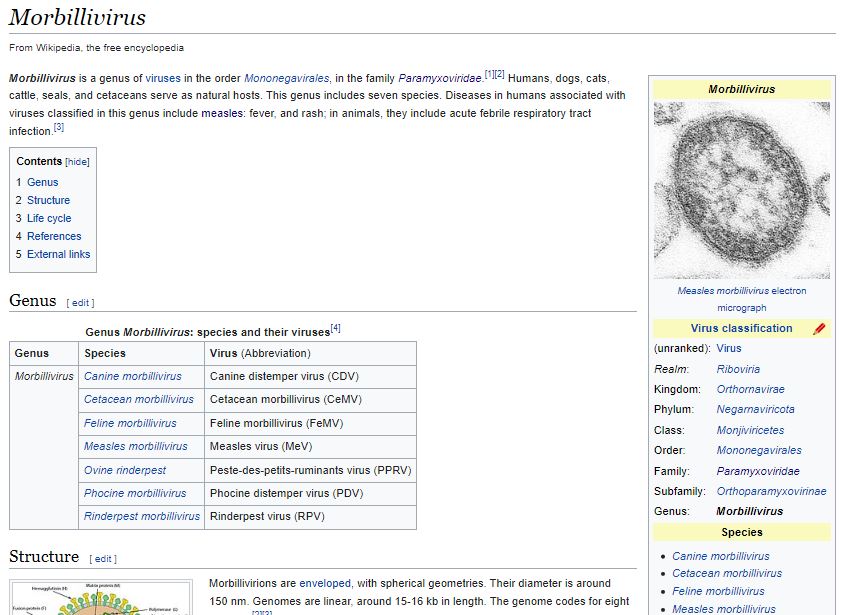
Task: Open the Rinderpest morbillivirus link
Action: tap(142, 517)
